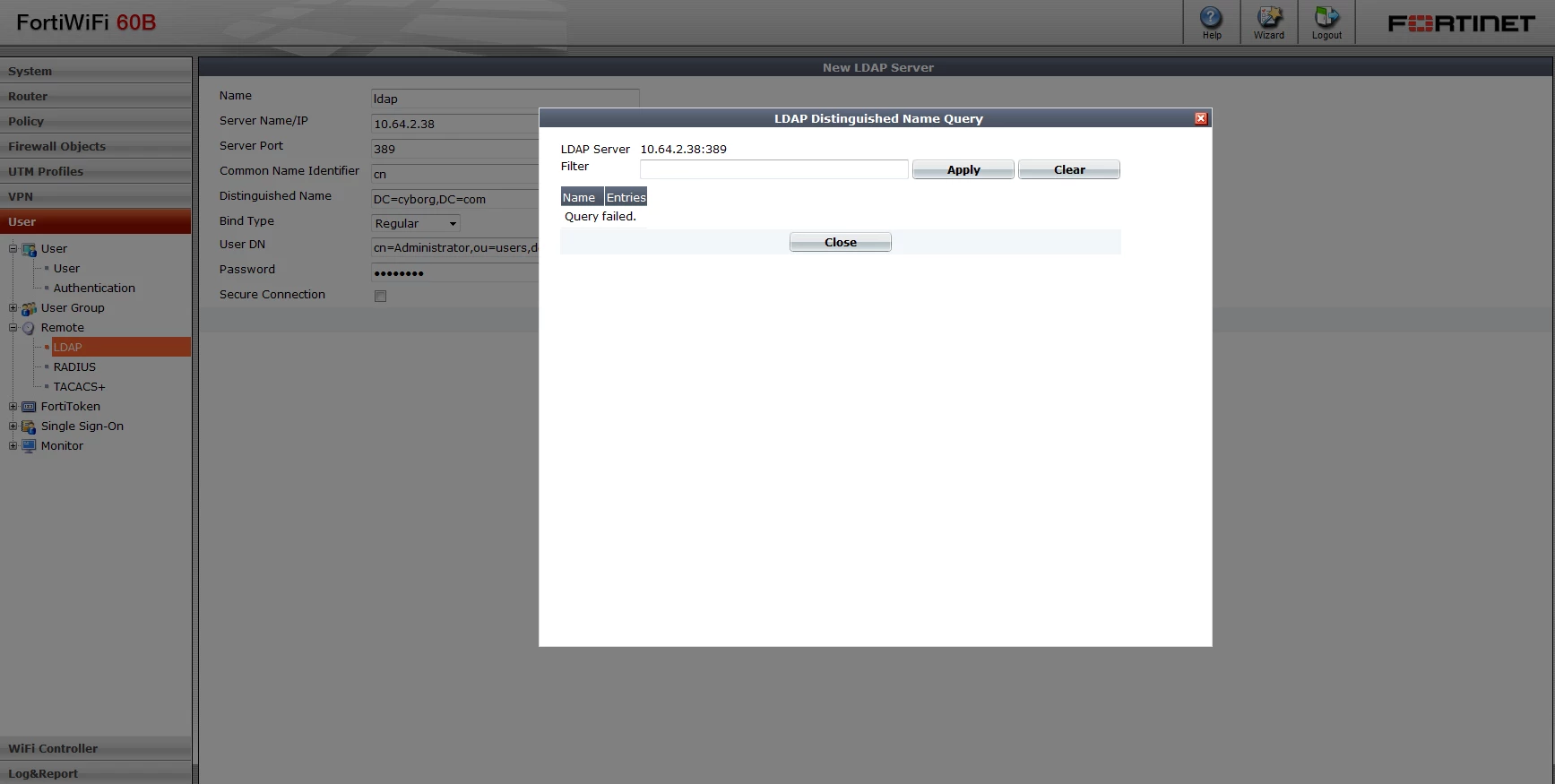Click the Server Port field
The width and height of the screenshot is (1555, 784).
pyautogui.click(x=455, y=149)
